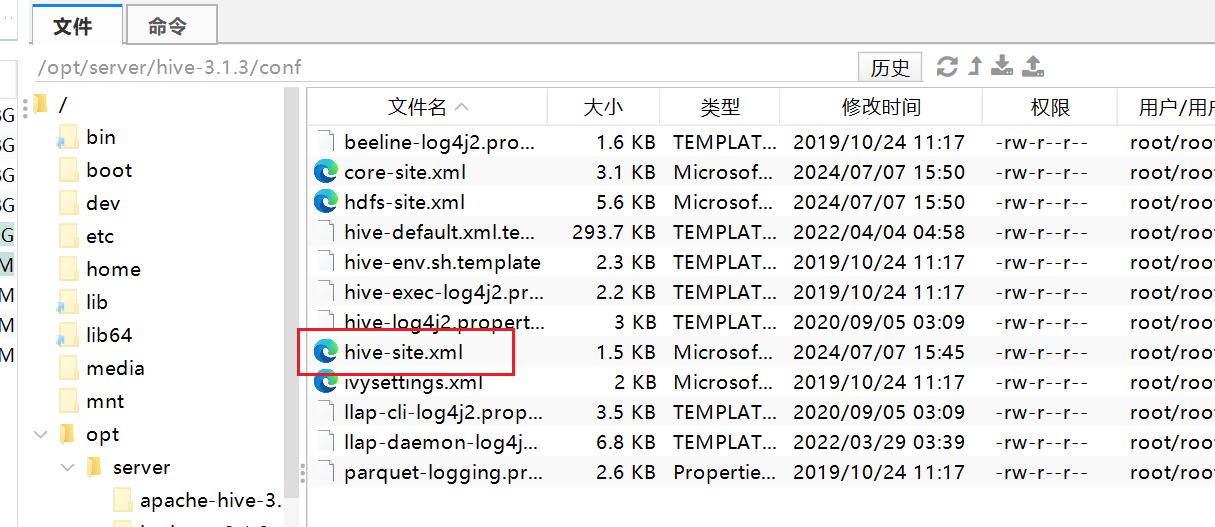1215x527 pixels.
Task: Select the server folder in tree
Action: click(x=141, y=467)
